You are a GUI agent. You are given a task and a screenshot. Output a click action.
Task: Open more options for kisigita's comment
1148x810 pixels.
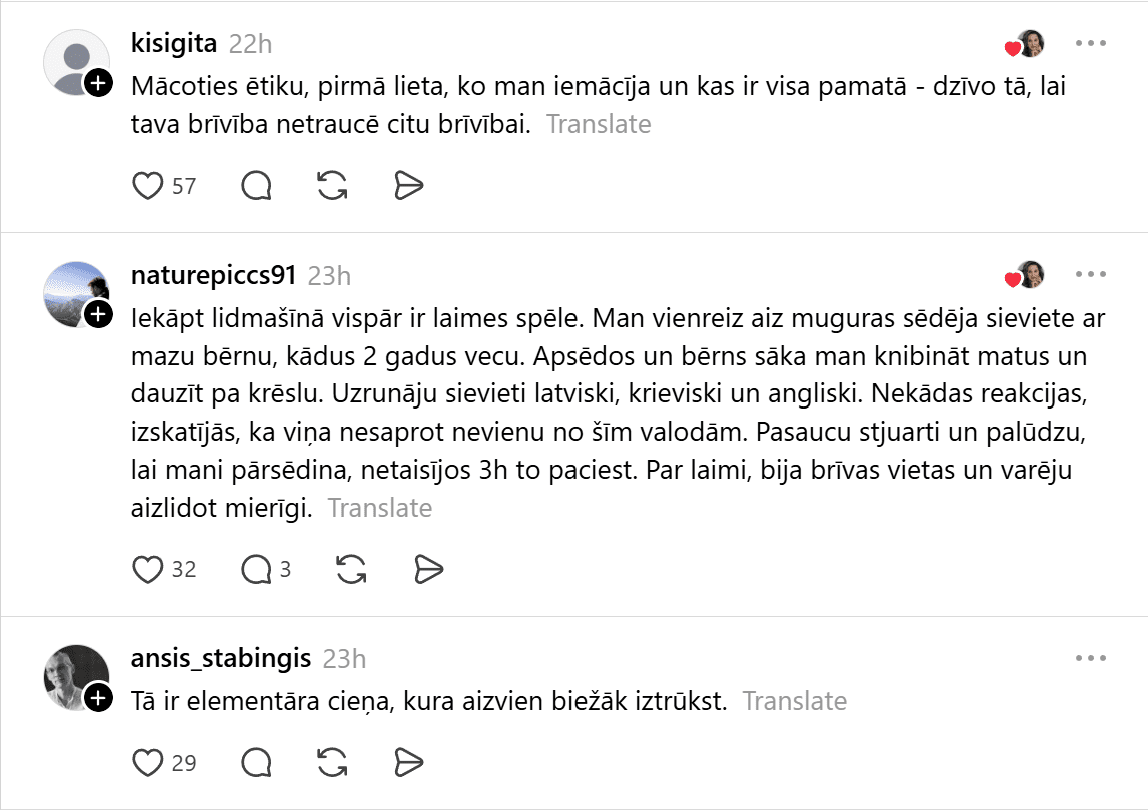pos(1090,44)
